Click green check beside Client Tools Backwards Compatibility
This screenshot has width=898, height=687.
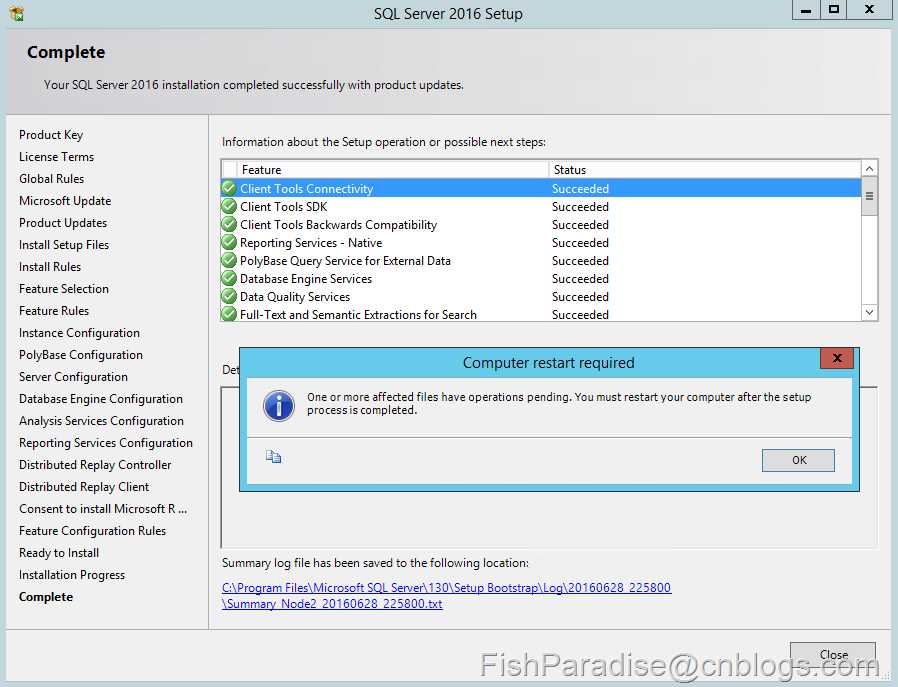click(x=229, y=224)
